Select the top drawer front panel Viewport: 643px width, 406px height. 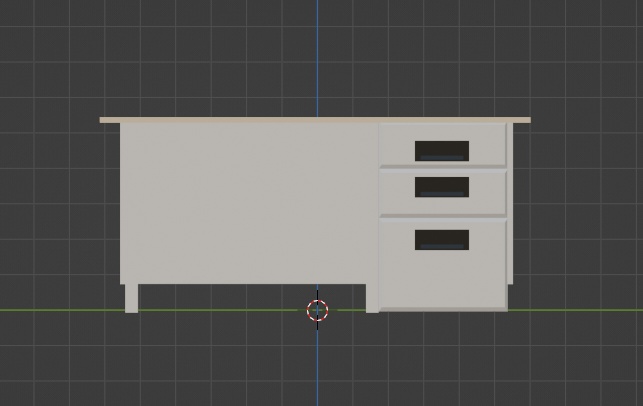click(x=442, y=145)
